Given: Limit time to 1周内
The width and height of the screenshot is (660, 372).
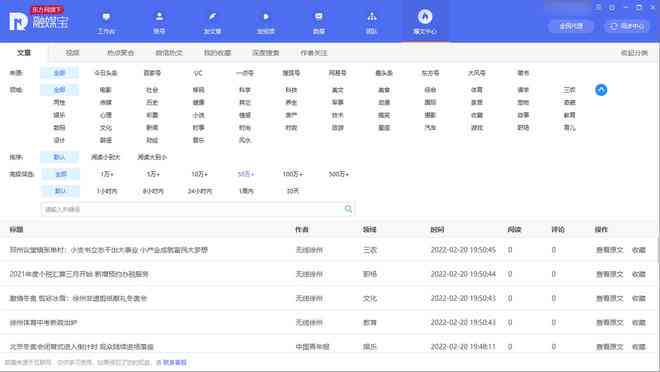Looking at the screenshot, I should (246, 191).
